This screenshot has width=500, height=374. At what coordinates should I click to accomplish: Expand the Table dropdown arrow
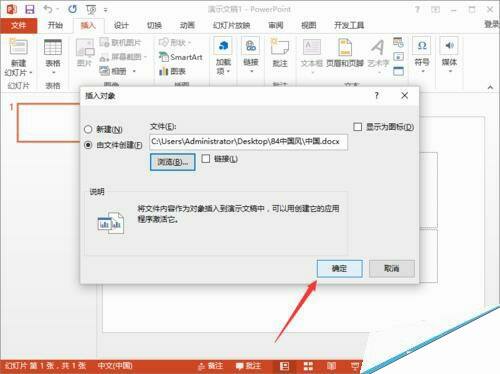[x=53, y=72]
